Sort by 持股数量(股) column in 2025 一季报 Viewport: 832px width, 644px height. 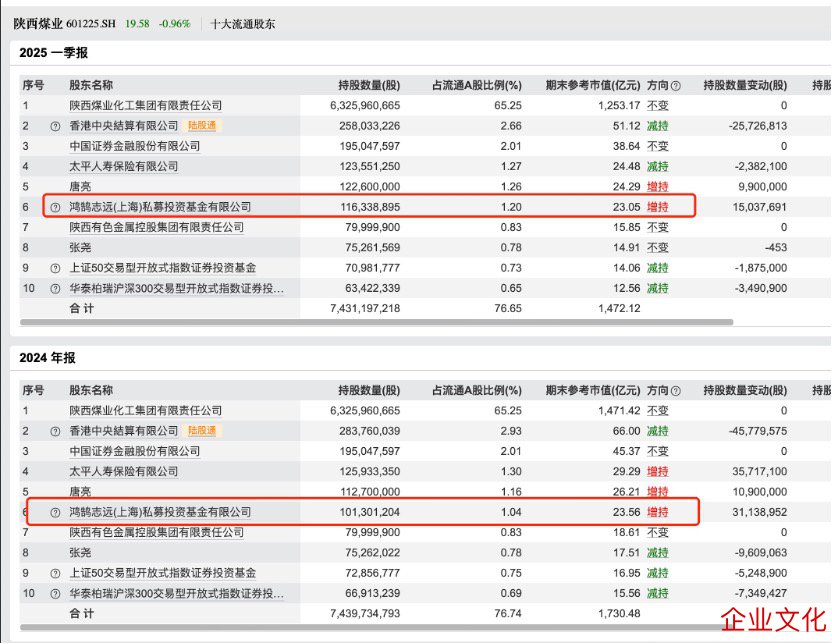(x=369, y=85)
